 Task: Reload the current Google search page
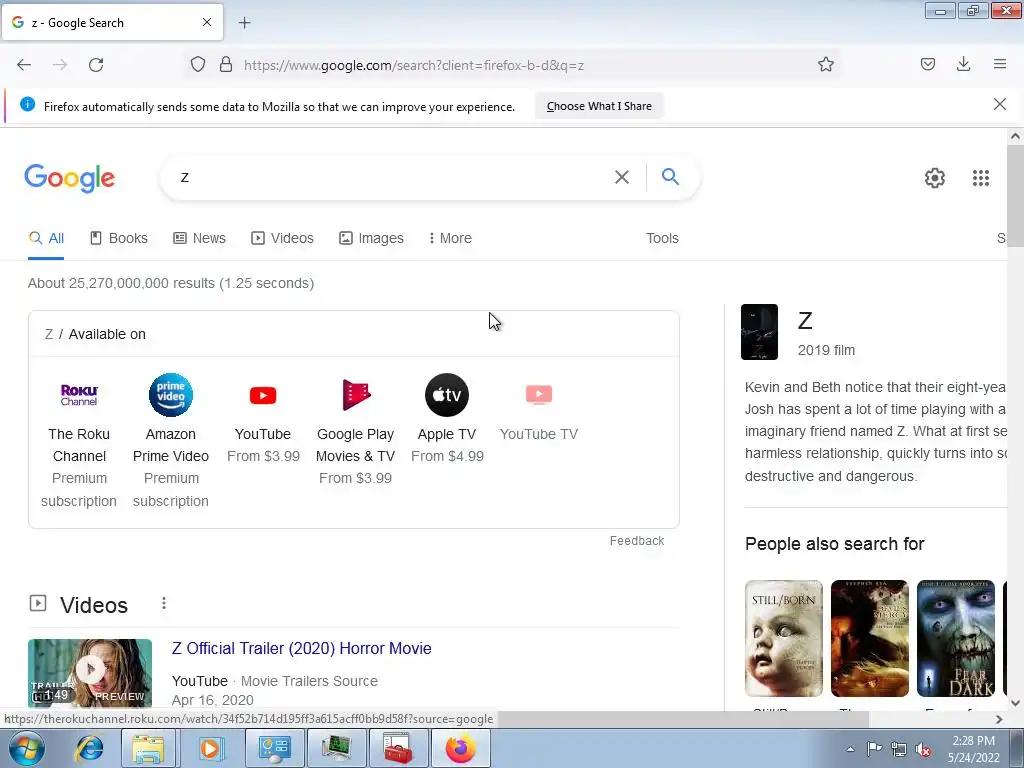coord(96,65)
